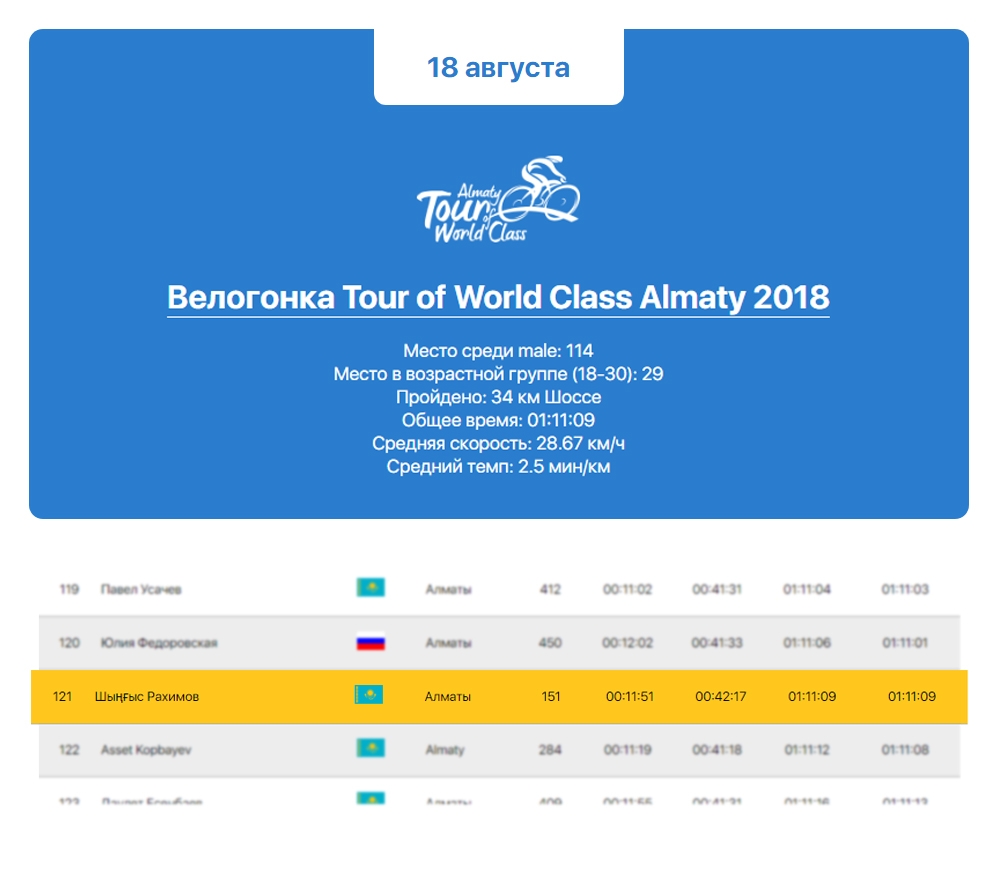Screen dimensions: 1000x892
Task: Click the 'Средняя скорость: 28.67 км/ч' line
Action: tap(498, 443)
